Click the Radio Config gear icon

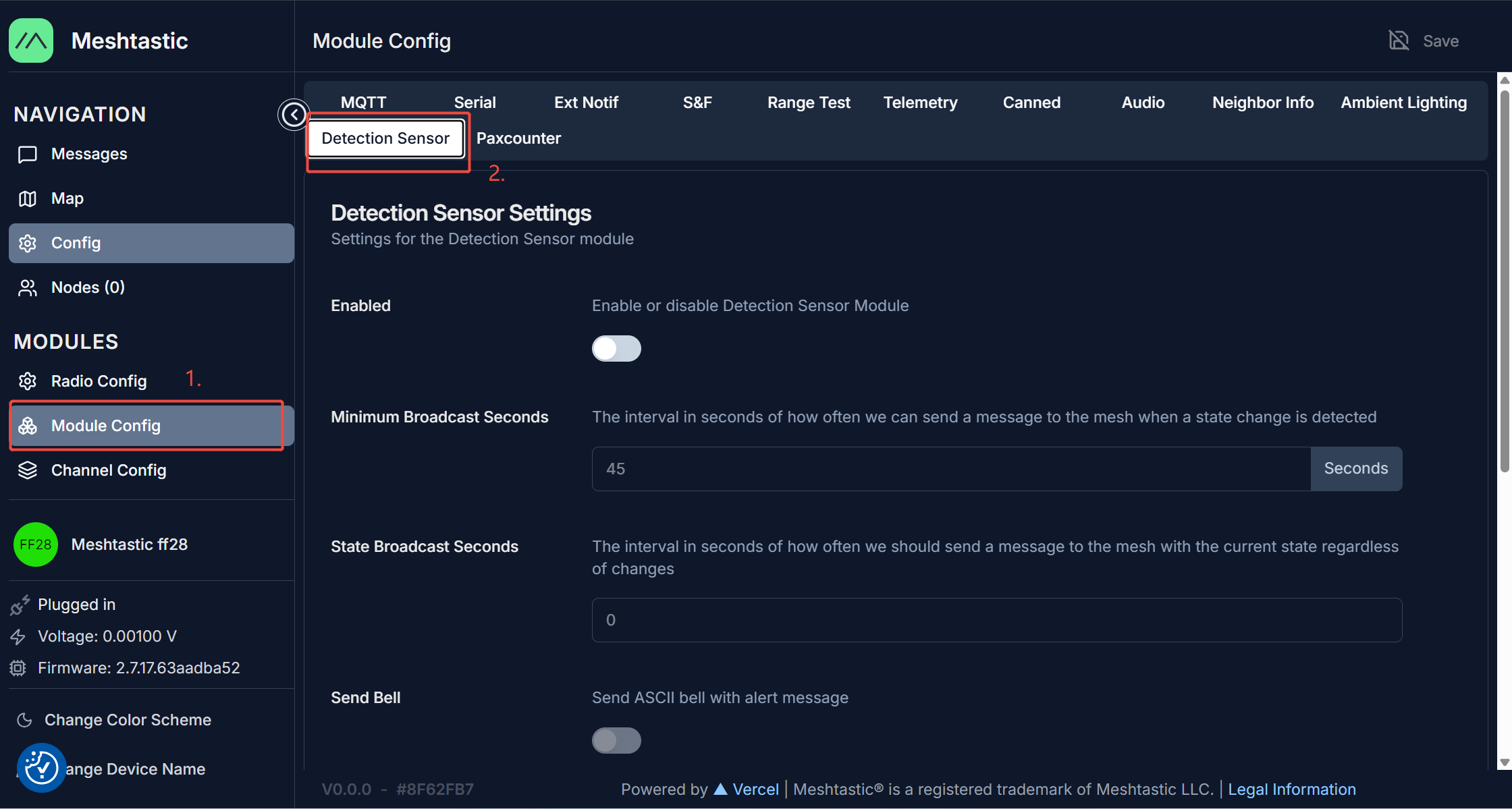pyautogui.click(x=28, y=382)
